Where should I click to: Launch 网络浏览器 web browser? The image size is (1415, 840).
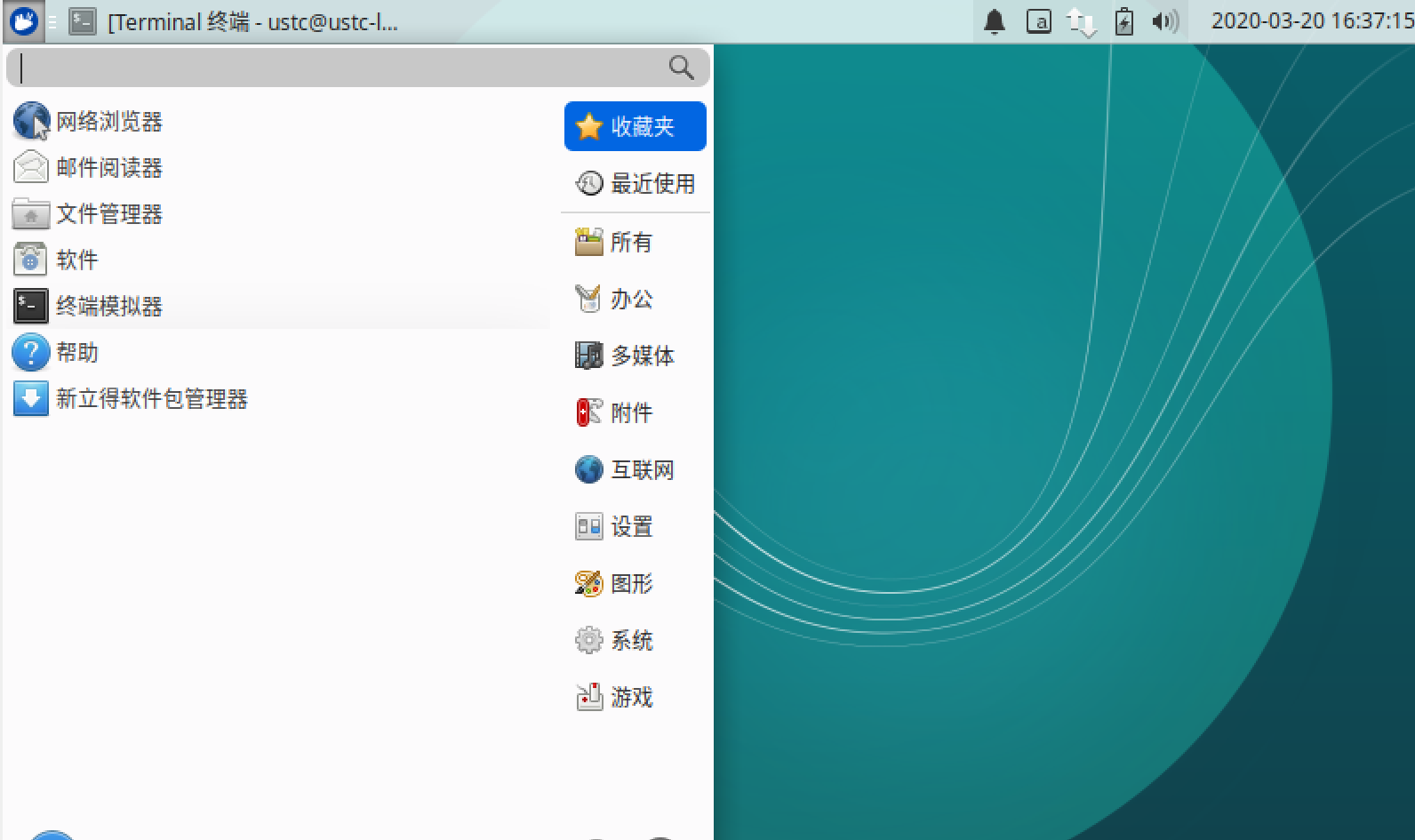pyautogui.click(x=108, y=122)
